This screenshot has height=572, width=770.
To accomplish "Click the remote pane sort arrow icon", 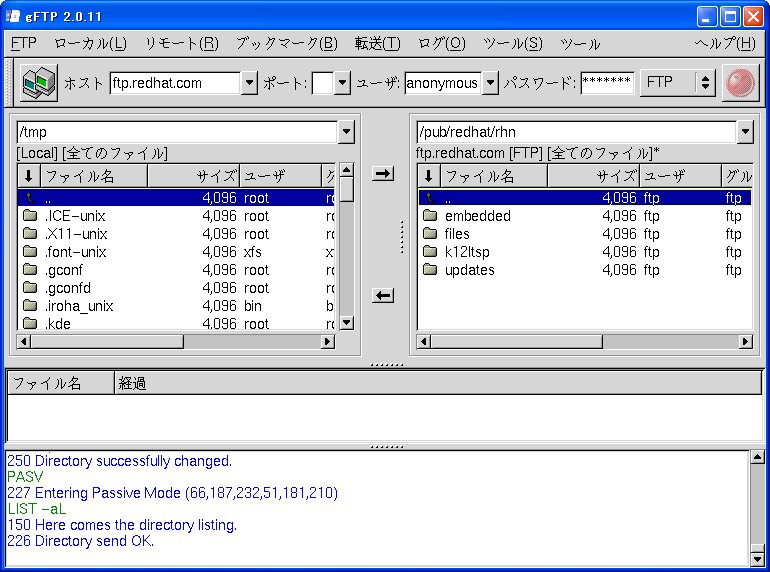I will pyautogui.click(x=429, y=176).
